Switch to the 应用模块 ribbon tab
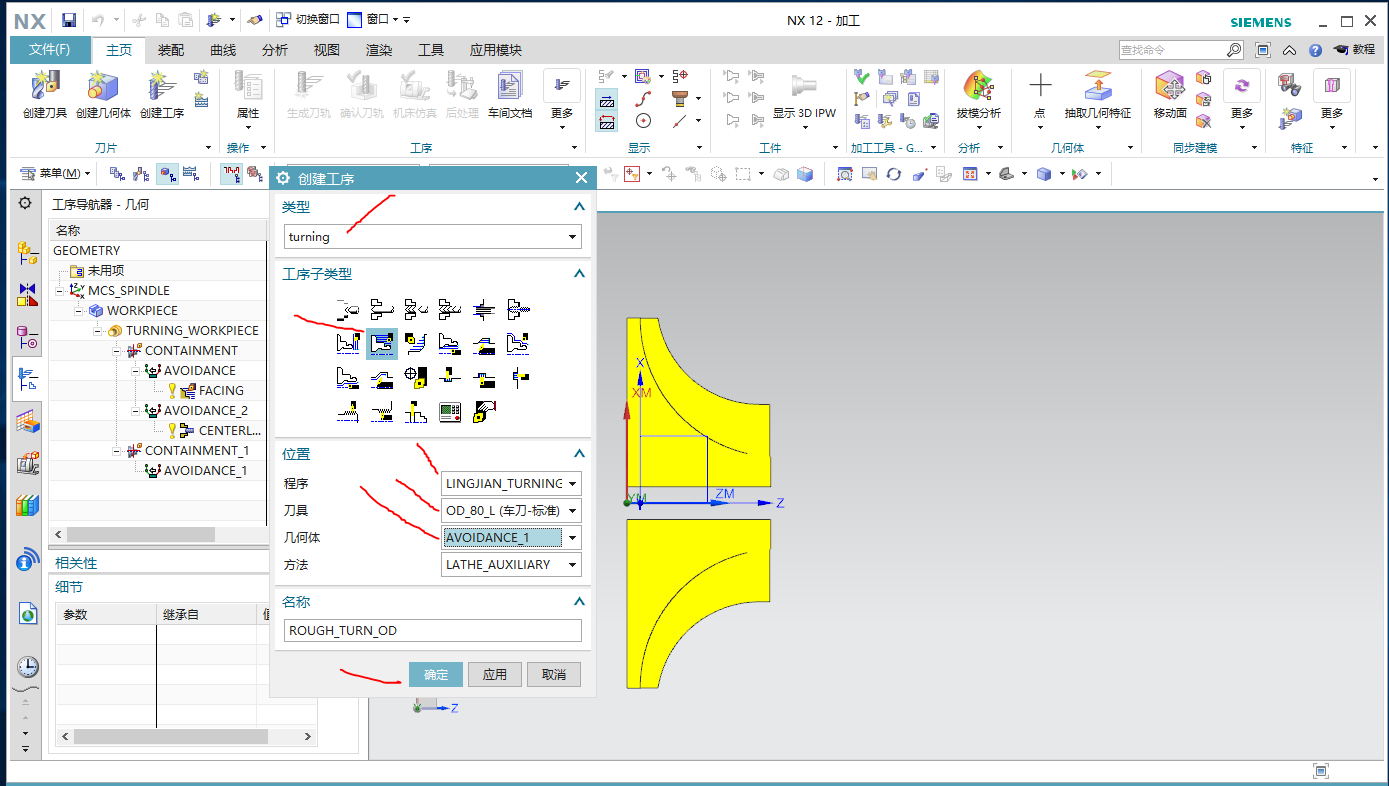The height and width of the screenshot is (786, 1389). point(496,50)
